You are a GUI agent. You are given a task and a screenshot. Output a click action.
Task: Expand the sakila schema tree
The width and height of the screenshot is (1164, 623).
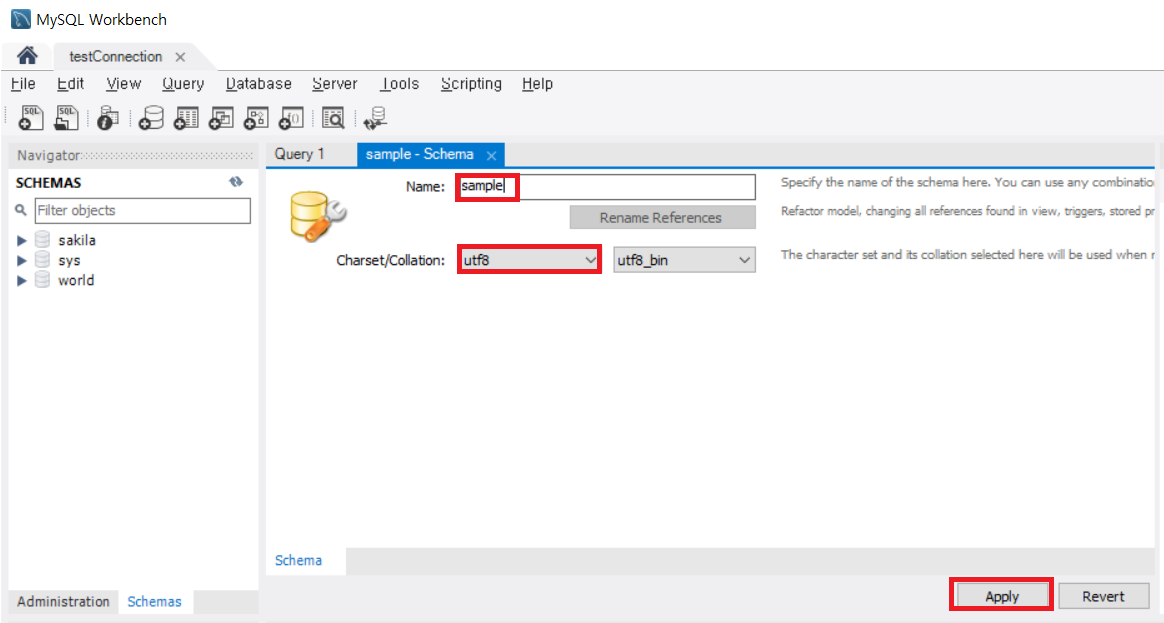coord(22,240)
